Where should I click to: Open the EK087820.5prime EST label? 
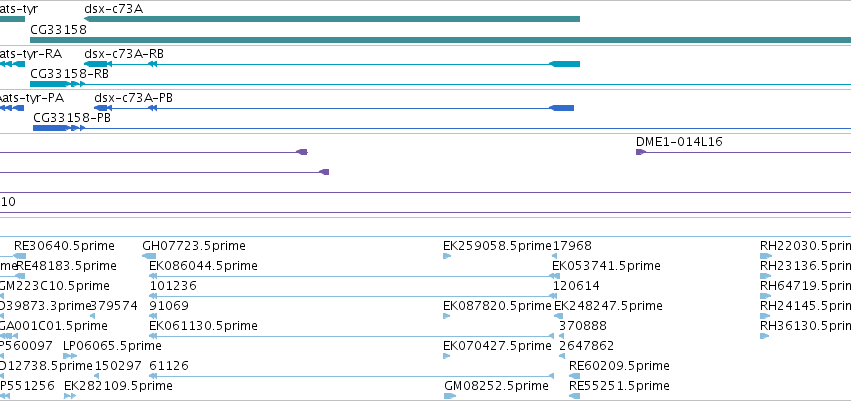(x=497, y=305)
